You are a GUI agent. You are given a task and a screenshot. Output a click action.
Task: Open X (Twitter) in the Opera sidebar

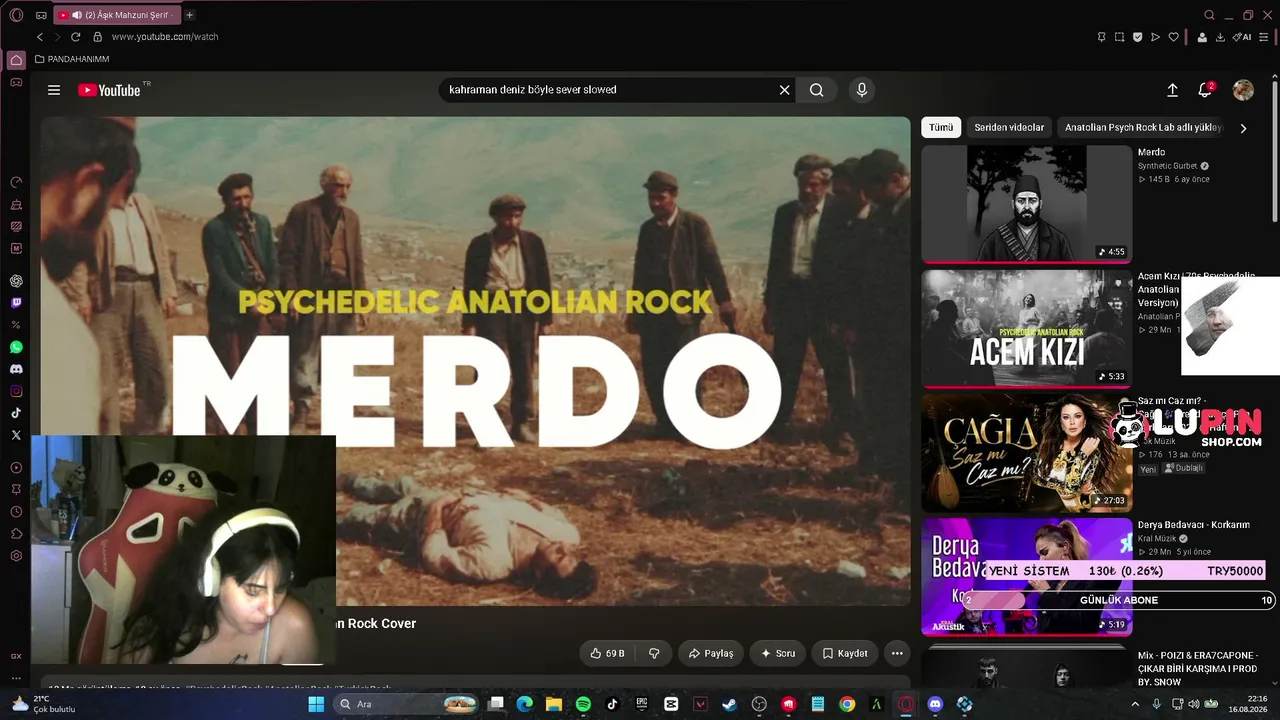click(x=16, y=435)
